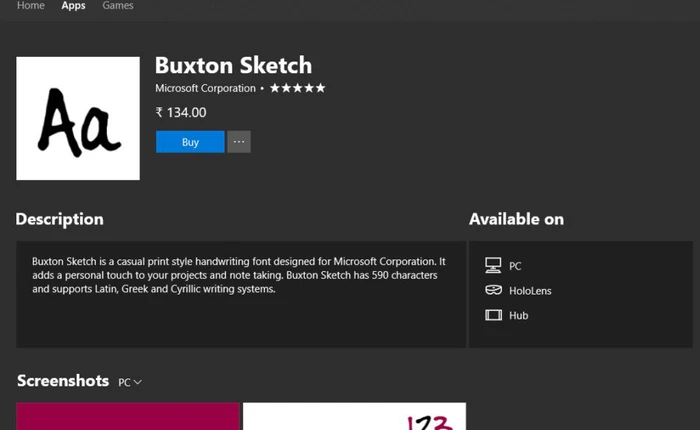The height and width of the screenshot is (430, 700).
Task: Expand the Screenshots PC platform dropdown
Action: (130, 382)
